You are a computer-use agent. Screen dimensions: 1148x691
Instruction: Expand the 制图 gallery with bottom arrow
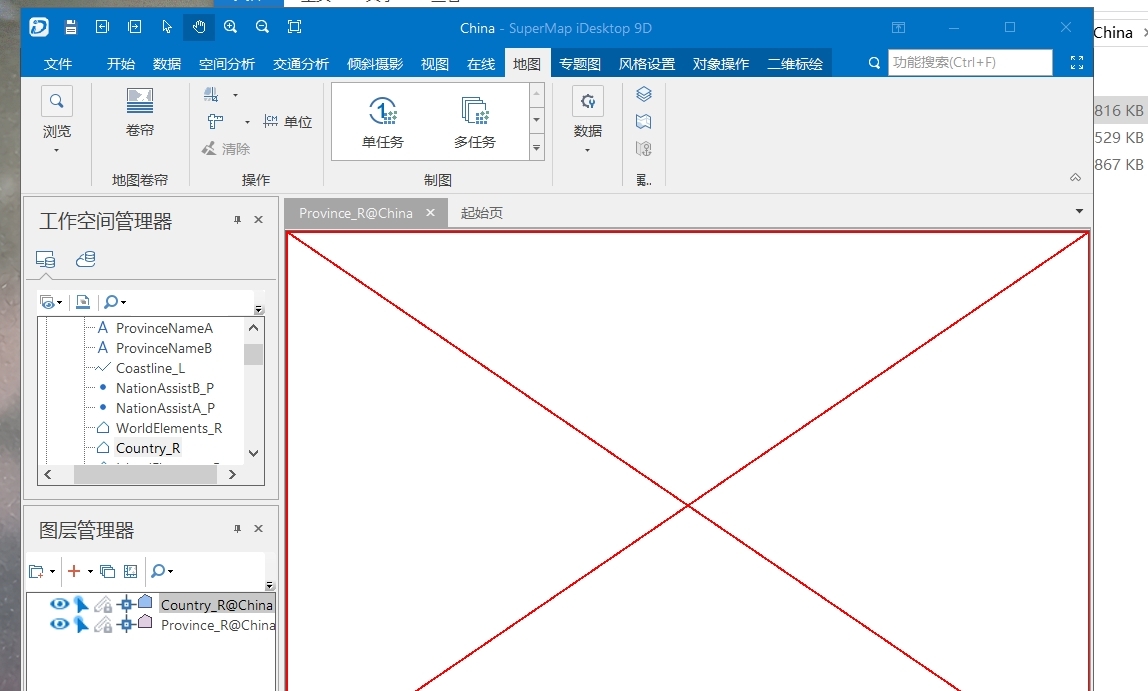pyautogui.click(x=537, y=148)
